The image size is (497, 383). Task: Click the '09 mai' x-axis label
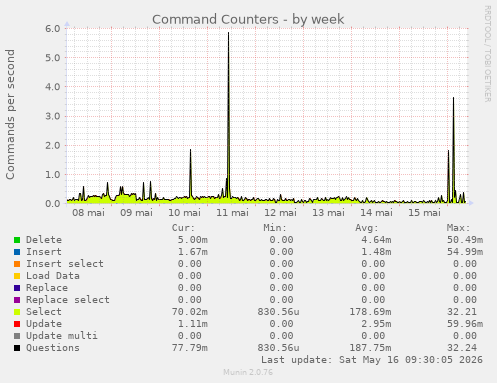pyautogui.click(x=136, y=212)
